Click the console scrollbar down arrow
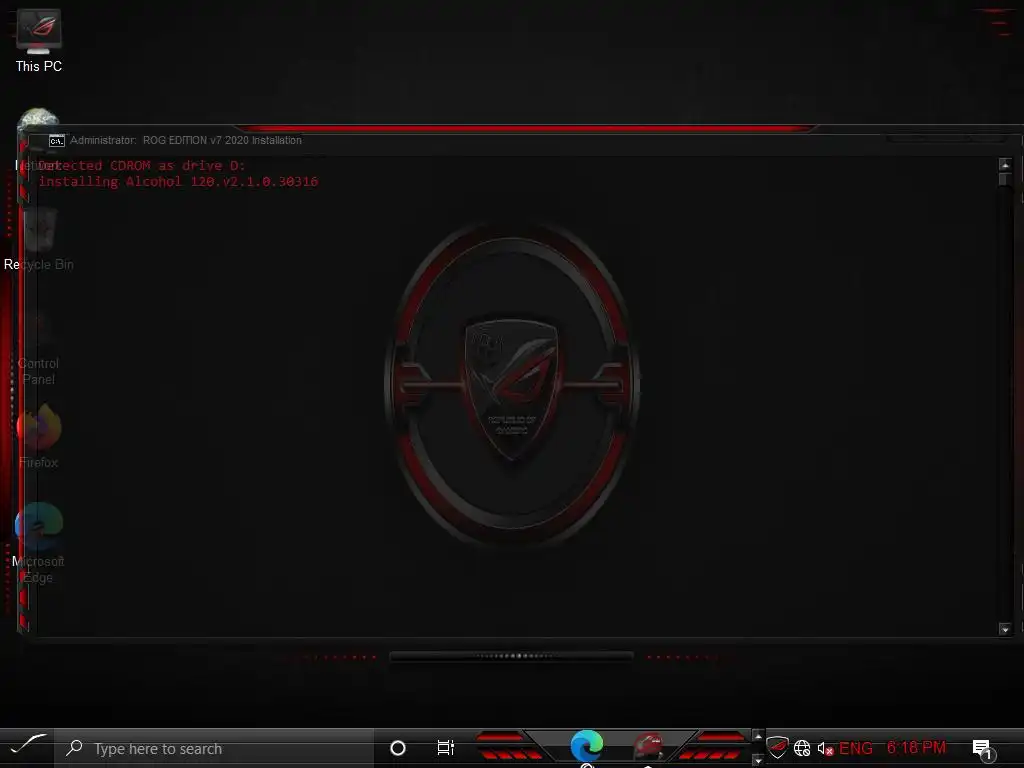The width and height of the screenshot is (1024, 768). (x=1005, y=629)
